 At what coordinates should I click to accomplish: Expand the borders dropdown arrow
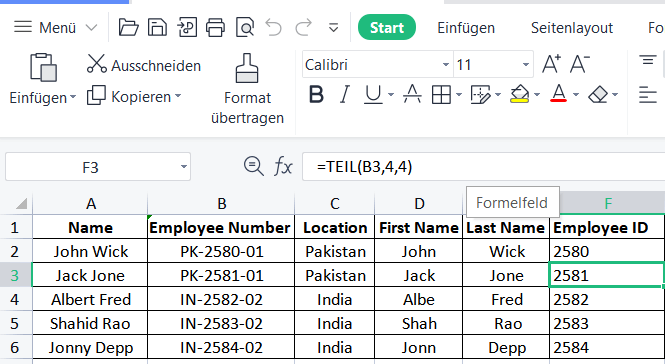459,95
